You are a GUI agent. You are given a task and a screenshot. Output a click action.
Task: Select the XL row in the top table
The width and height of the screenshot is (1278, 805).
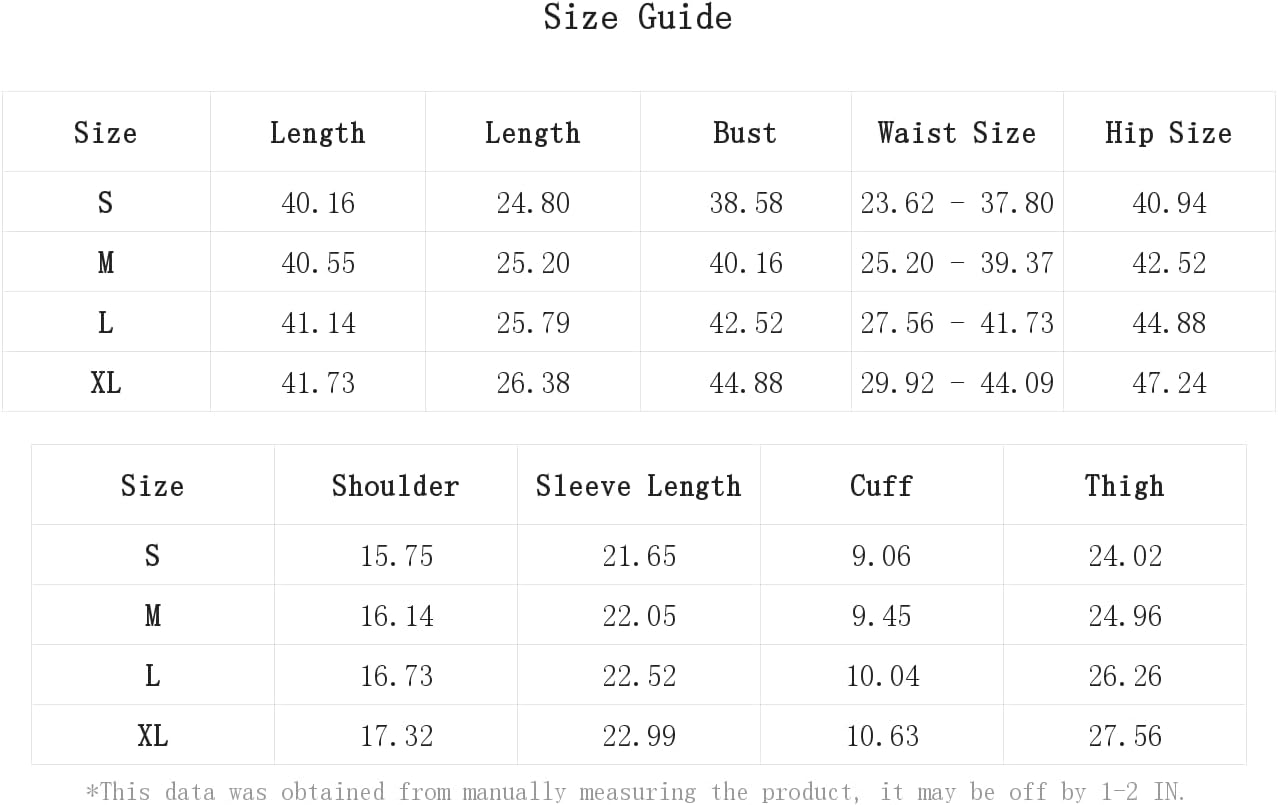[x=638, y=382]
